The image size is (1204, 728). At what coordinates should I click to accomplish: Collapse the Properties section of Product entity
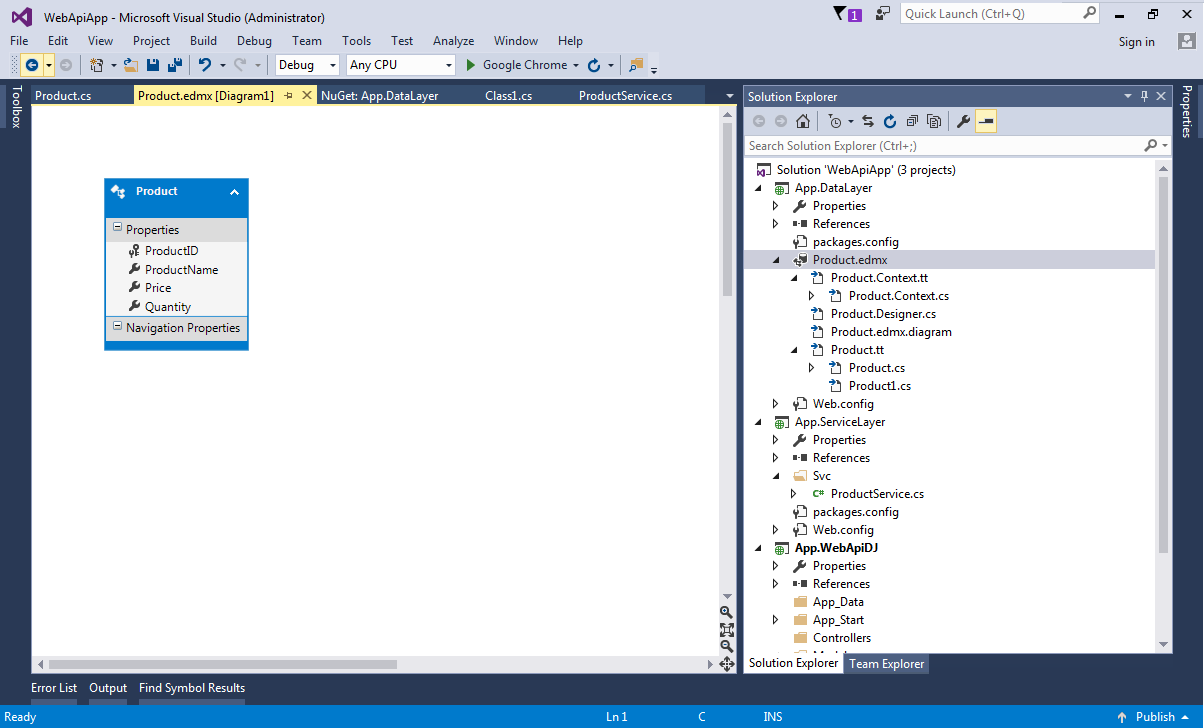(117, 229)
